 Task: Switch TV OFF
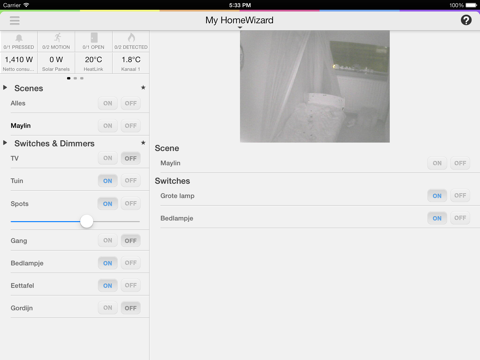[x=131, y=158]
